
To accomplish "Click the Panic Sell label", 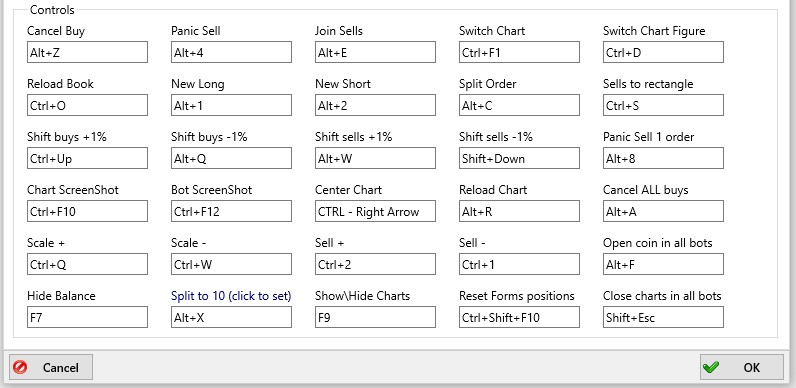I will 196,31.
